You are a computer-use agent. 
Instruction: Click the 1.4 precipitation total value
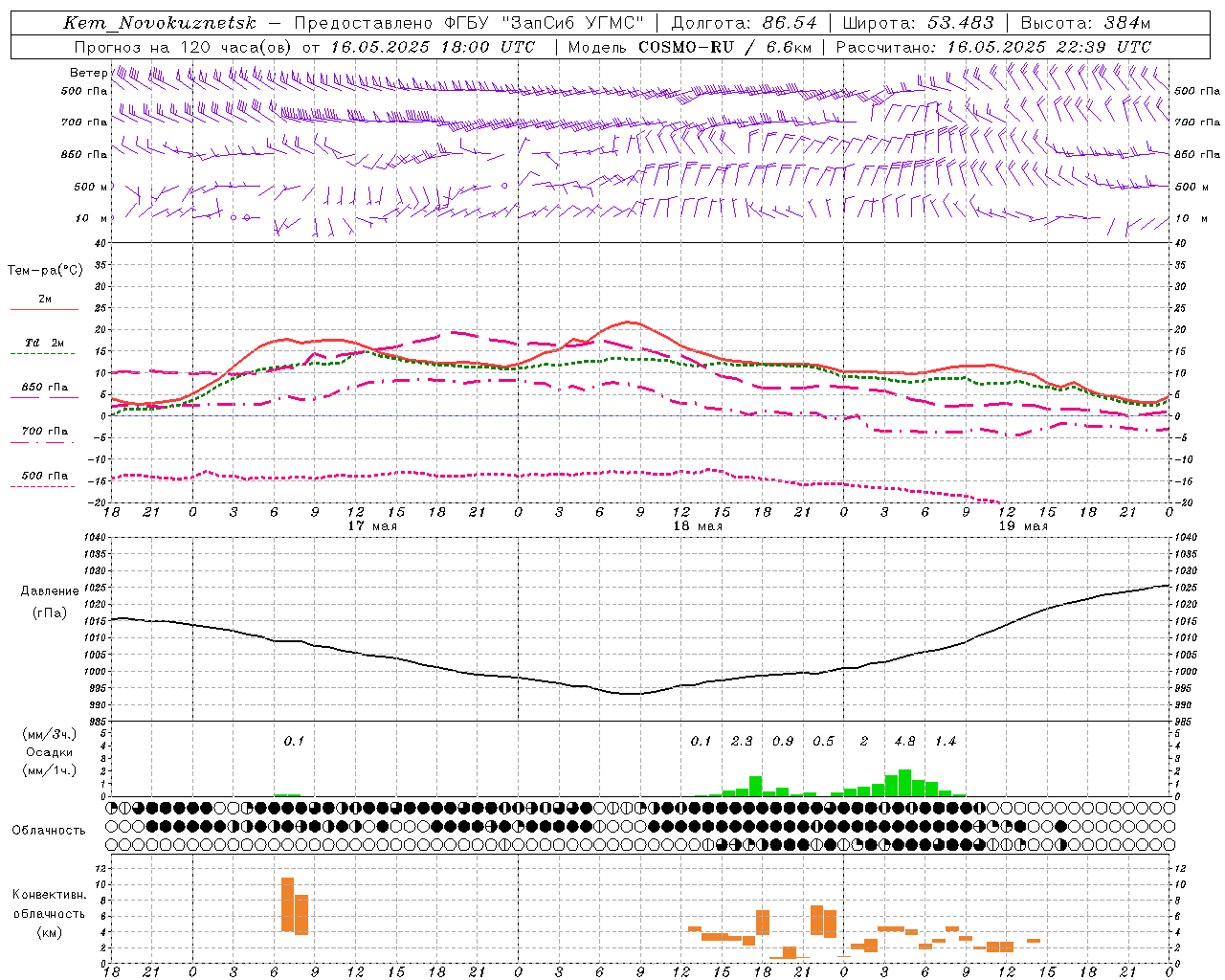946,741
